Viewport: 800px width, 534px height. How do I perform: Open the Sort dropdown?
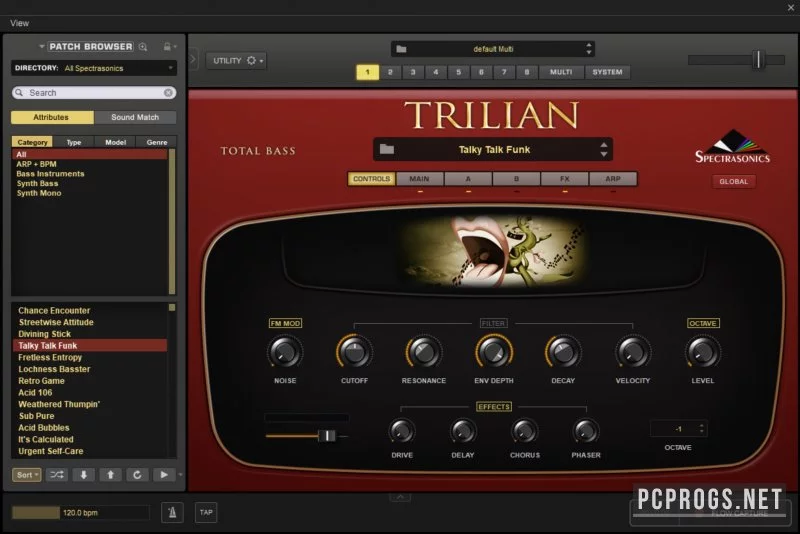click(27, 475)
